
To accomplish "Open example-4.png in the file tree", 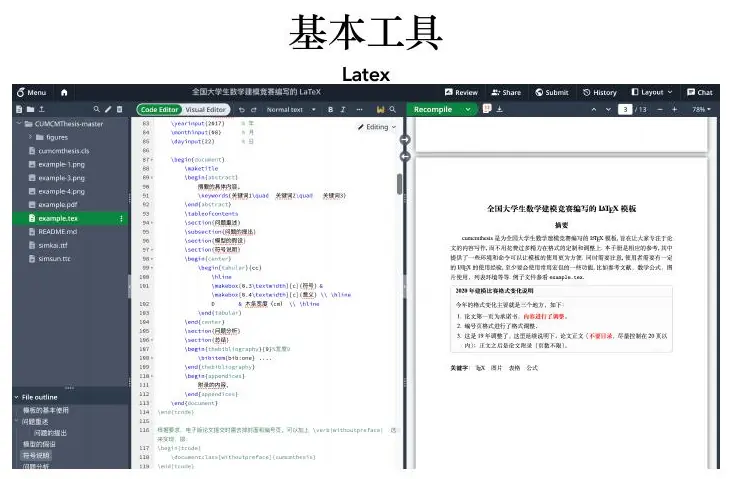I will [x=61, y=191].
